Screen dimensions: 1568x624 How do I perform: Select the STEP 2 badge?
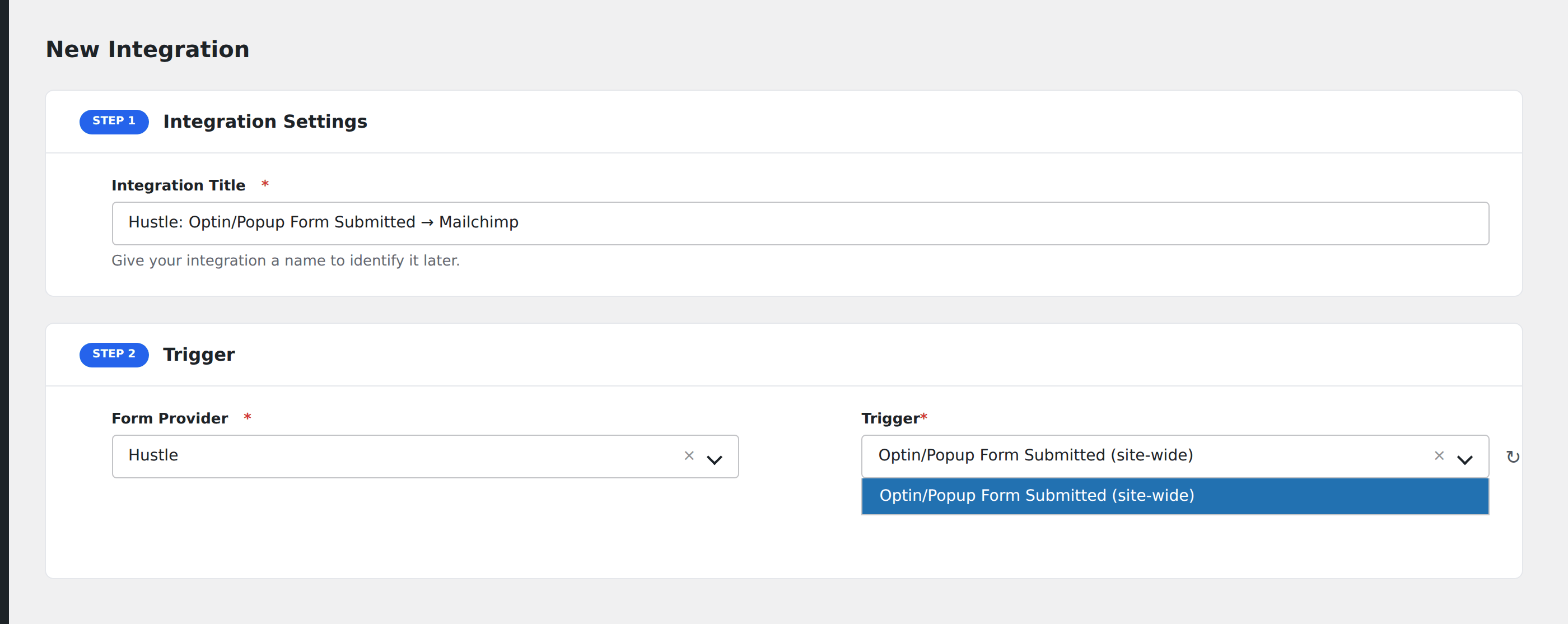click(114, 355)
